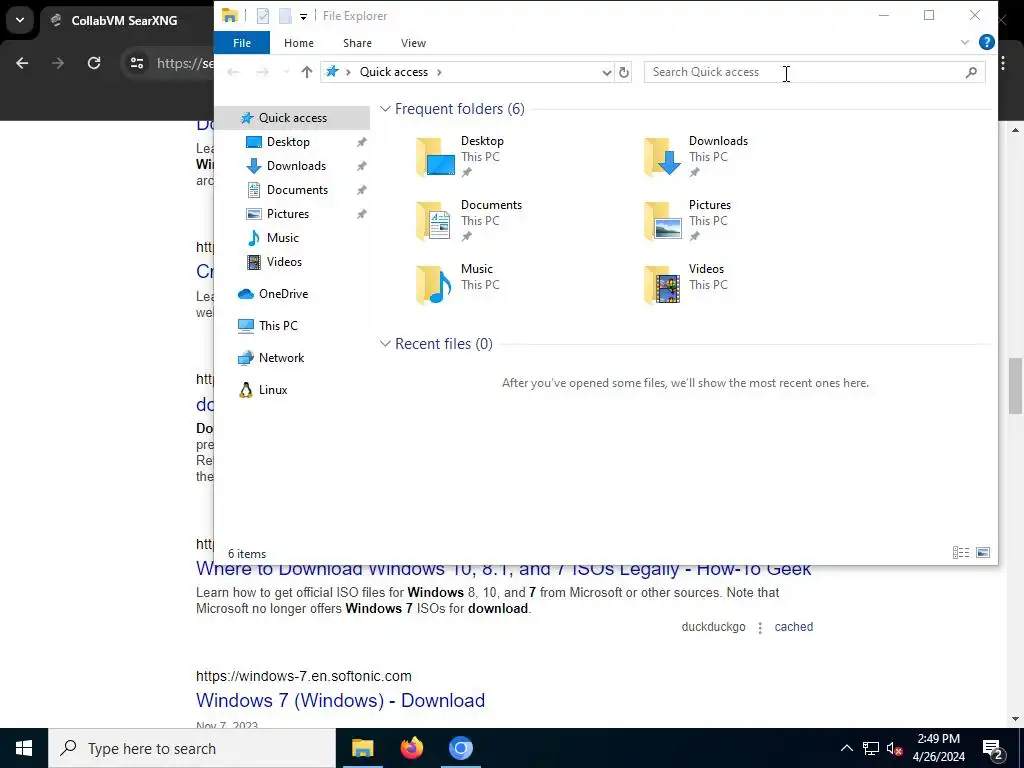Collapse the Recent files group
The width and height of the screenshot is (1024, 768).
click(385, 344)
